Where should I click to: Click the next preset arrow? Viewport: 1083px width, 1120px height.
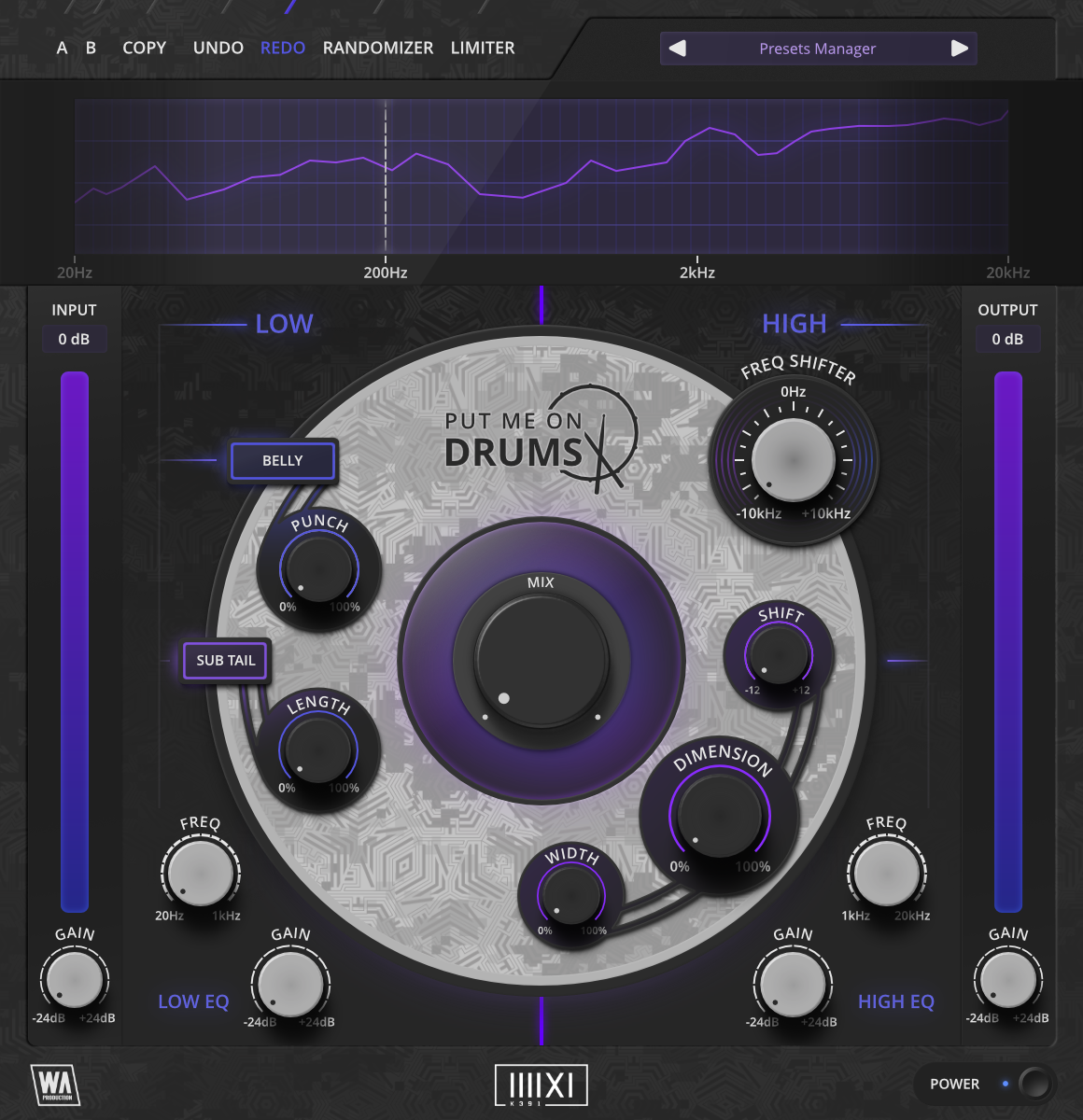pos(958,48)
